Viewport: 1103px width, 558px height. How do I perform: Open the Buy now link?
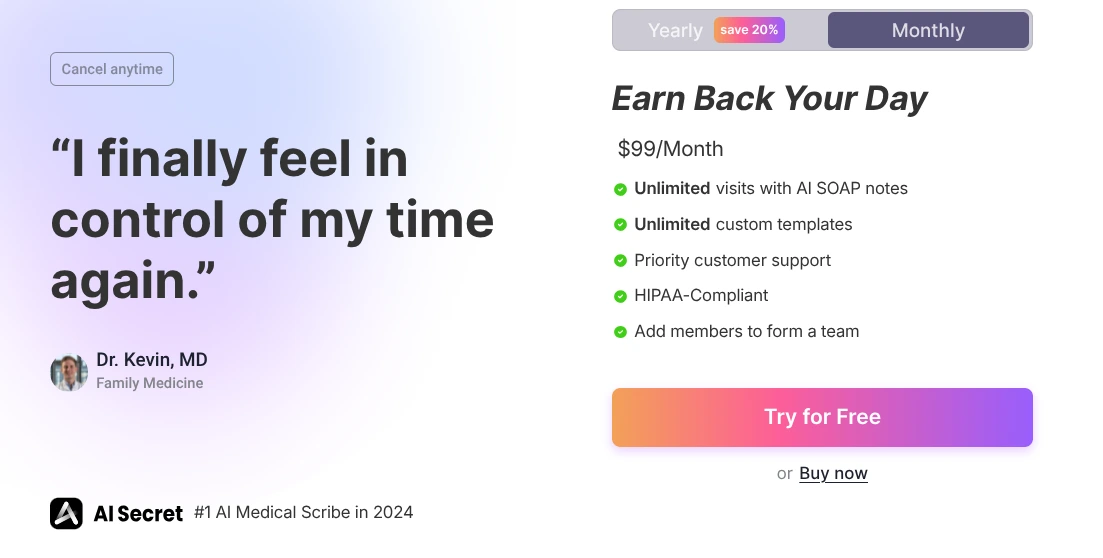tap(833, 473)
